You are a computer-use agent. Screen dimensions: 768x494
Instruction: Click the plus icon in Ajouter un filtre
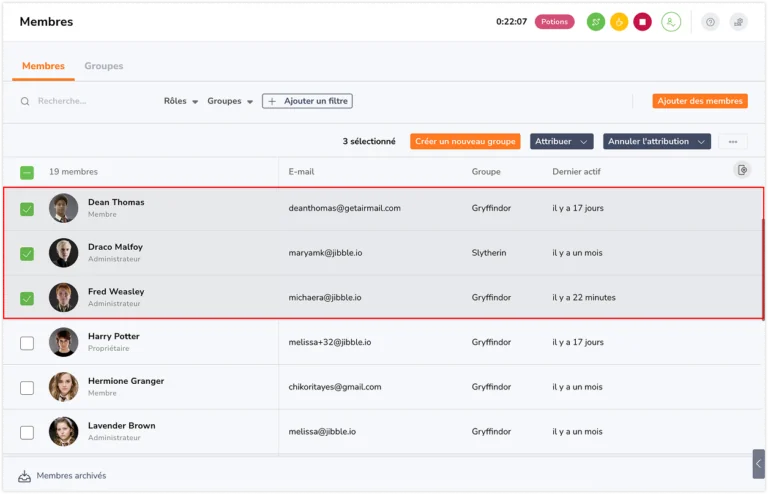tap(272, 101)
